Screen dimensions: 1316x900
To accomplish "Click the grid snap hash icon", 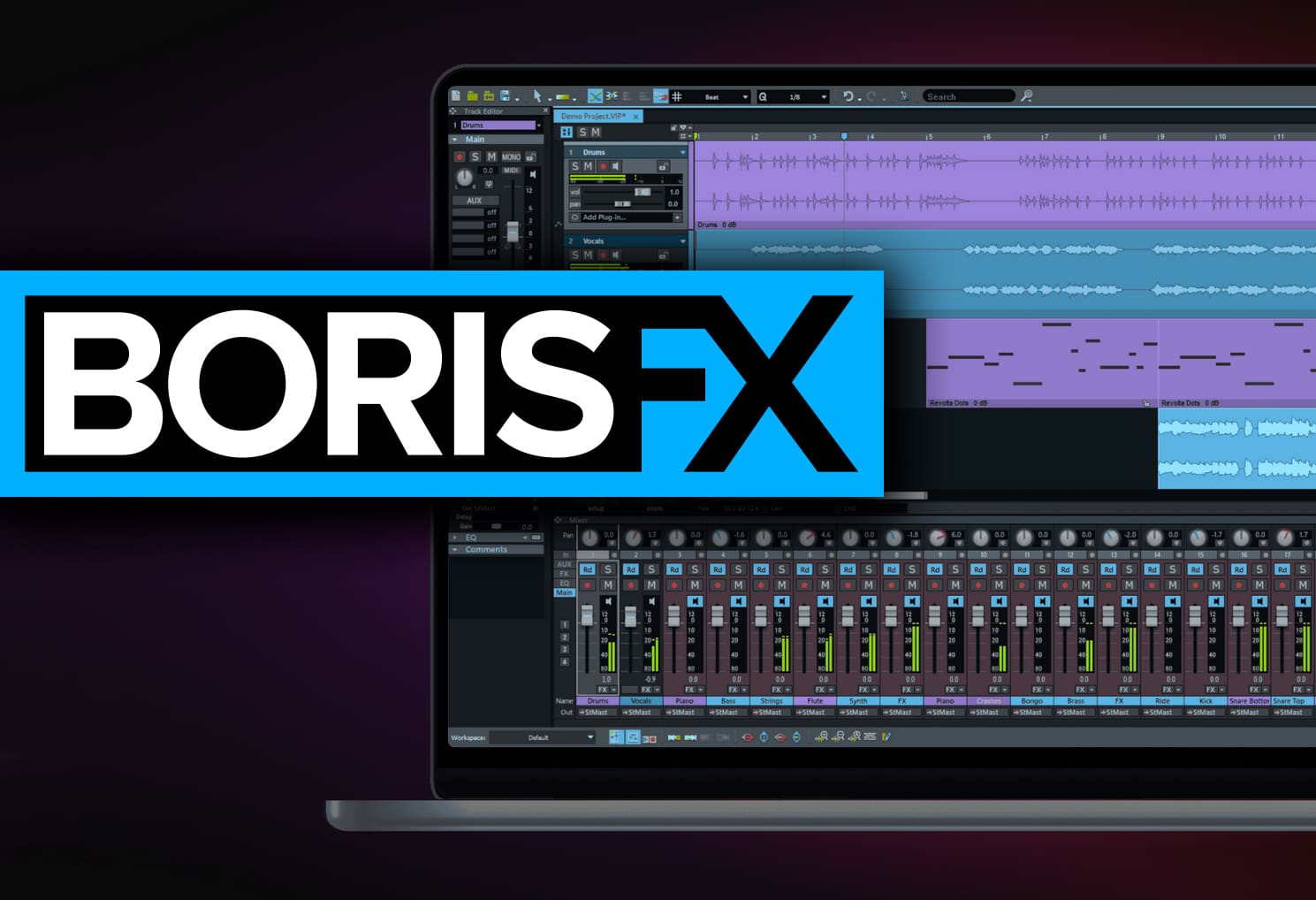I will click(x=677, y=96).
